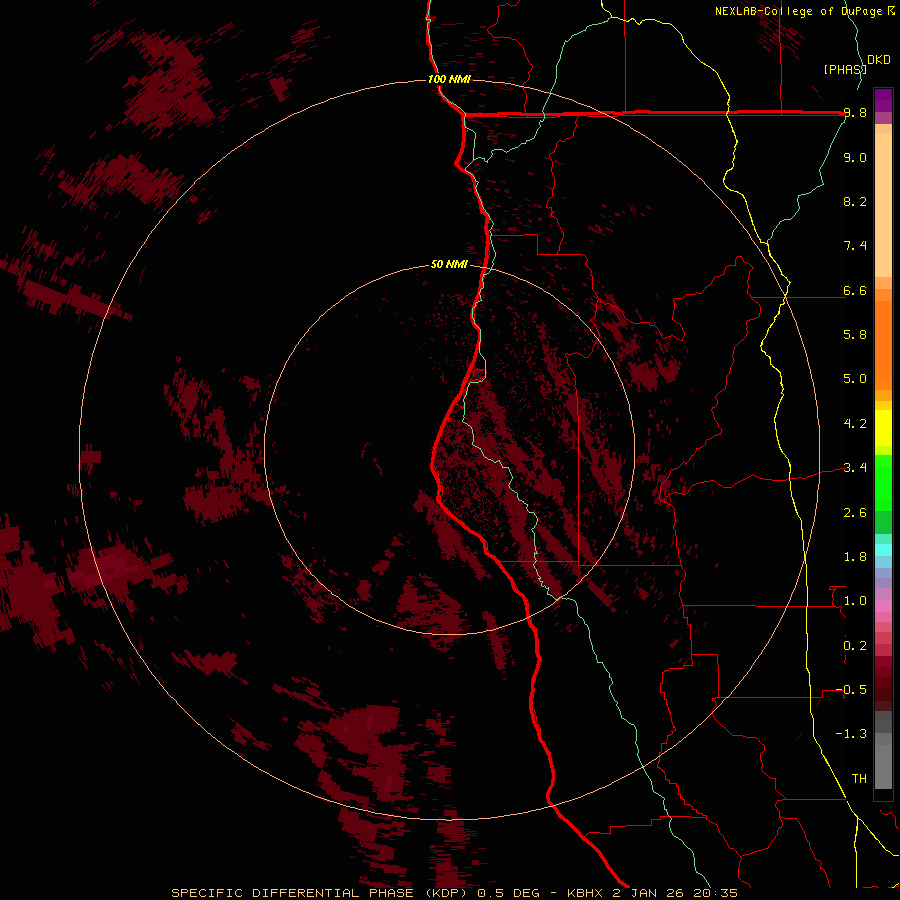Click the TH threshold legend label
Image resolution: width=900 pixels, height=900 pixels.
[x=859, y=779]
